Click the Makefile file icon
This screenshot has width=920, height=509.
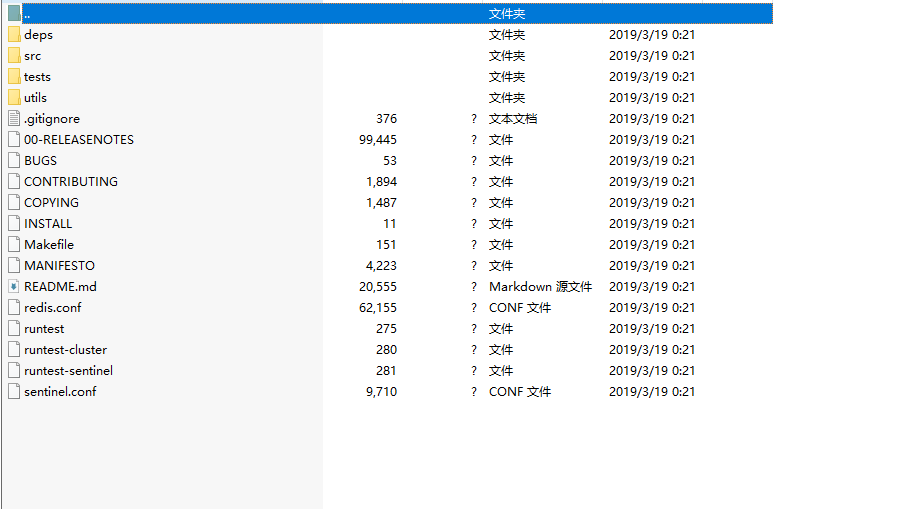click(14, 245)
